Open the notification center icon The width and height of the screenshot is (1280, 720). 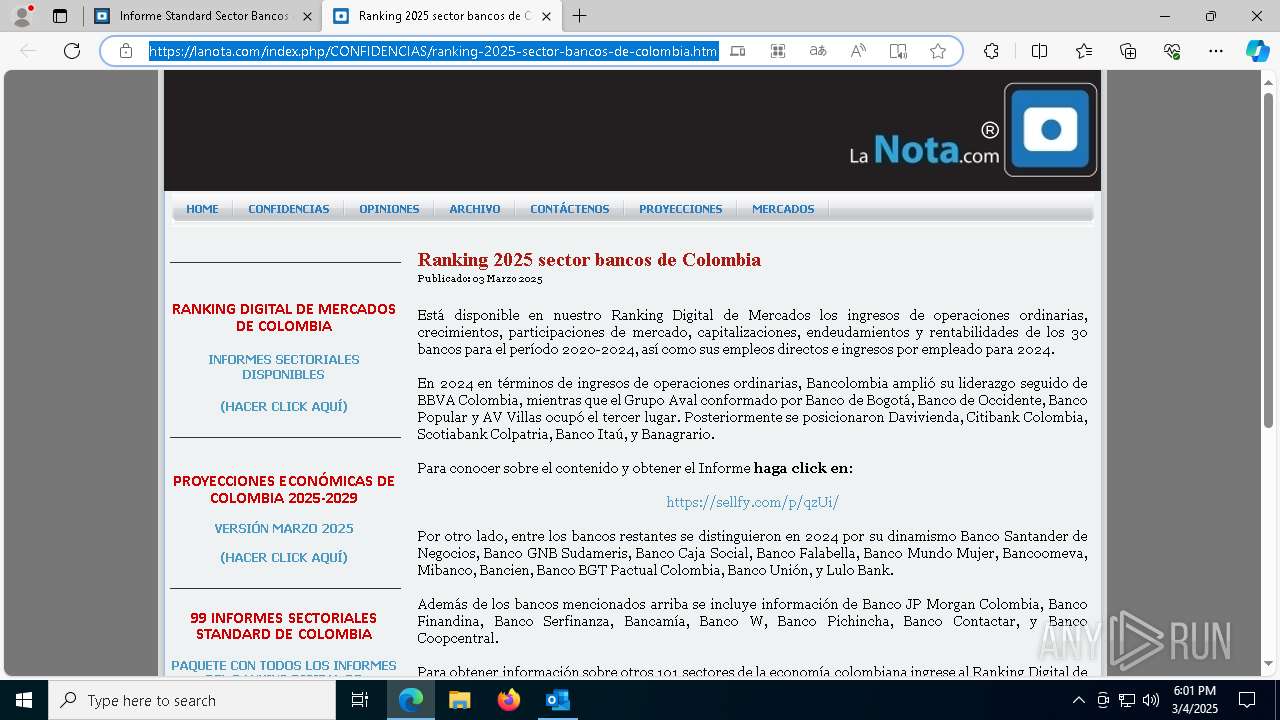1247,700
